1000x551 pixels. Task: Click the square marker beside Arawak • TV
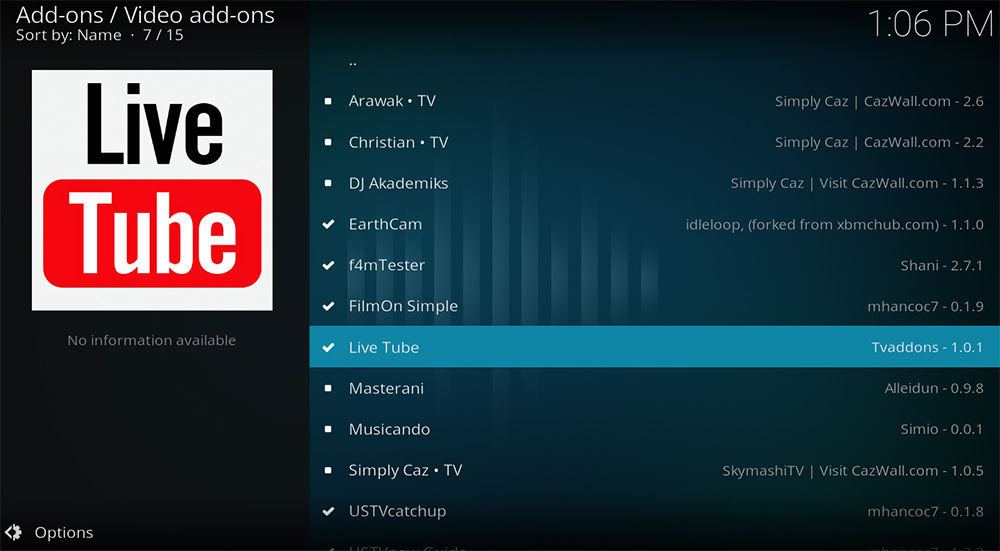point(328,101)
